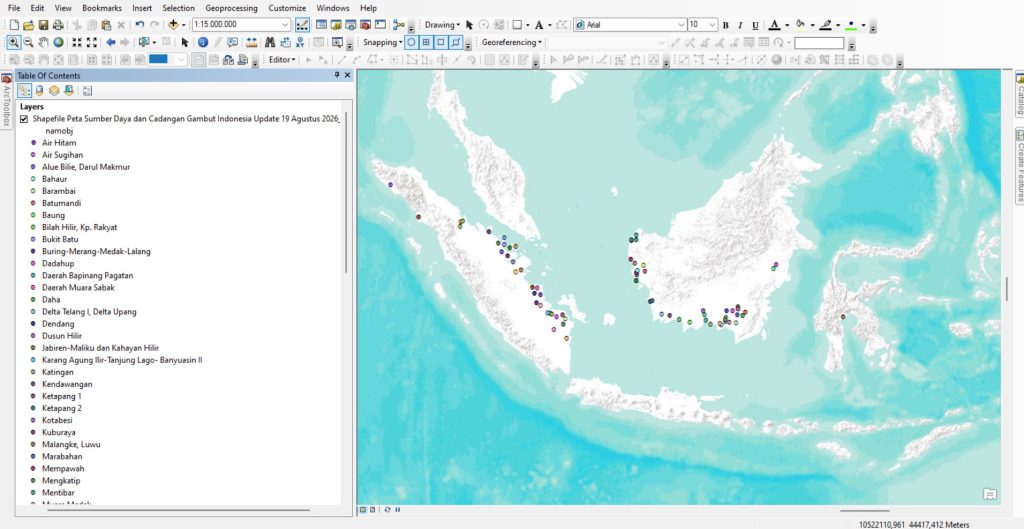List by Drawing Order in TOC

(24, 91)
